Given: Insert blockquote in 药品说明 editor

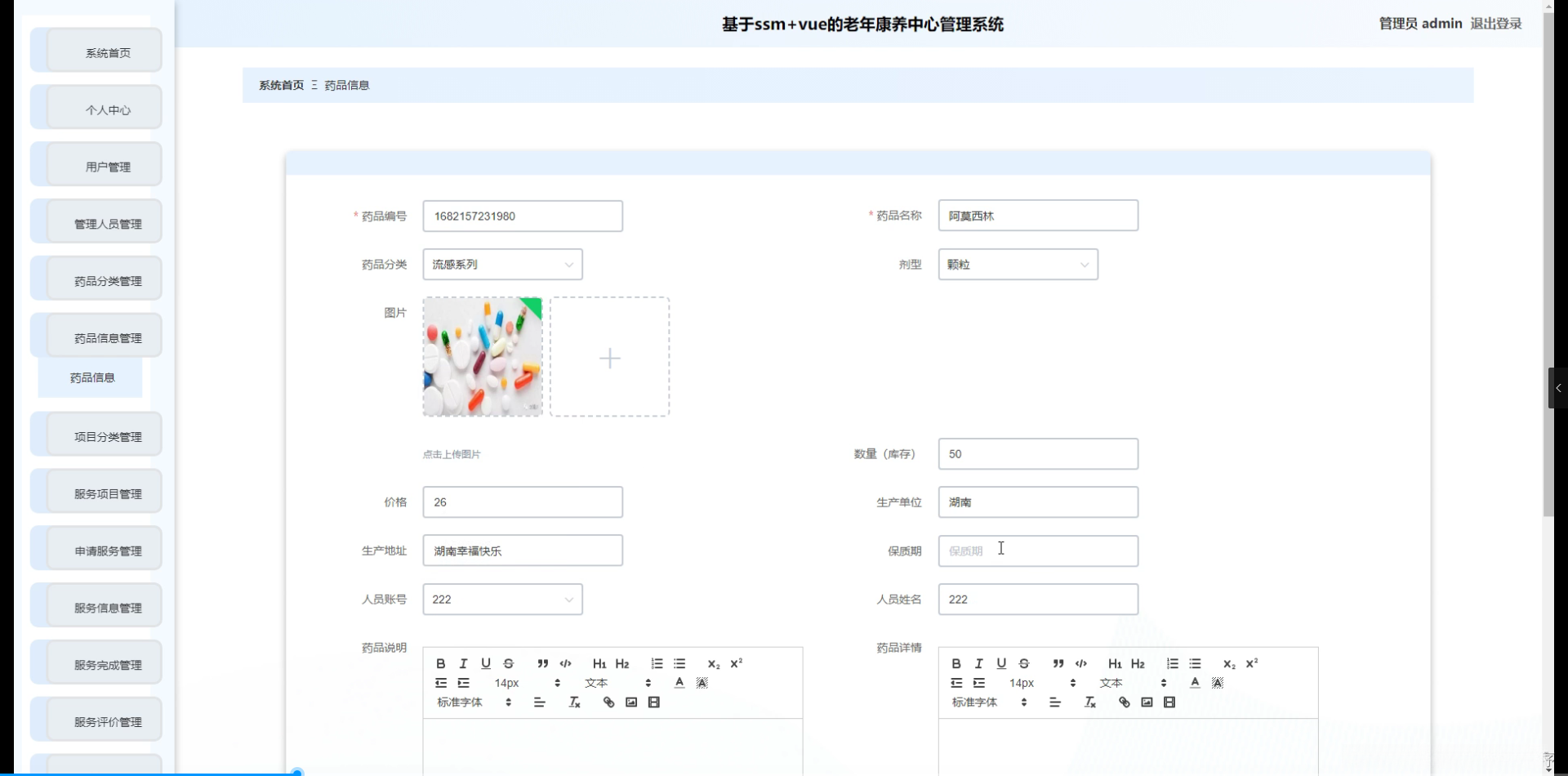Looking at the screenshot, I should (542, 663).
